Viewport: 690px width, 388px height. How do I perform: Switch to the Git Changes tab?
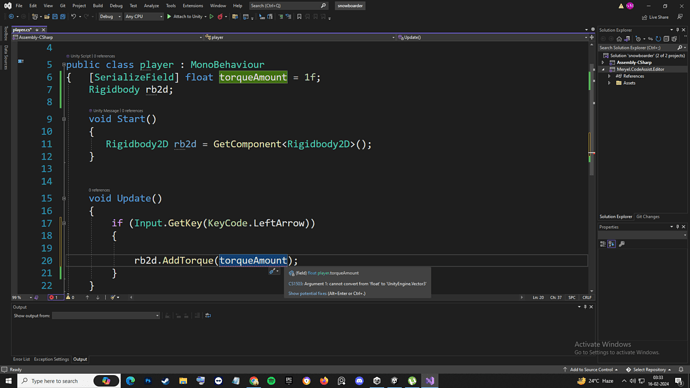pyautogui.click(x=648, y=216)
